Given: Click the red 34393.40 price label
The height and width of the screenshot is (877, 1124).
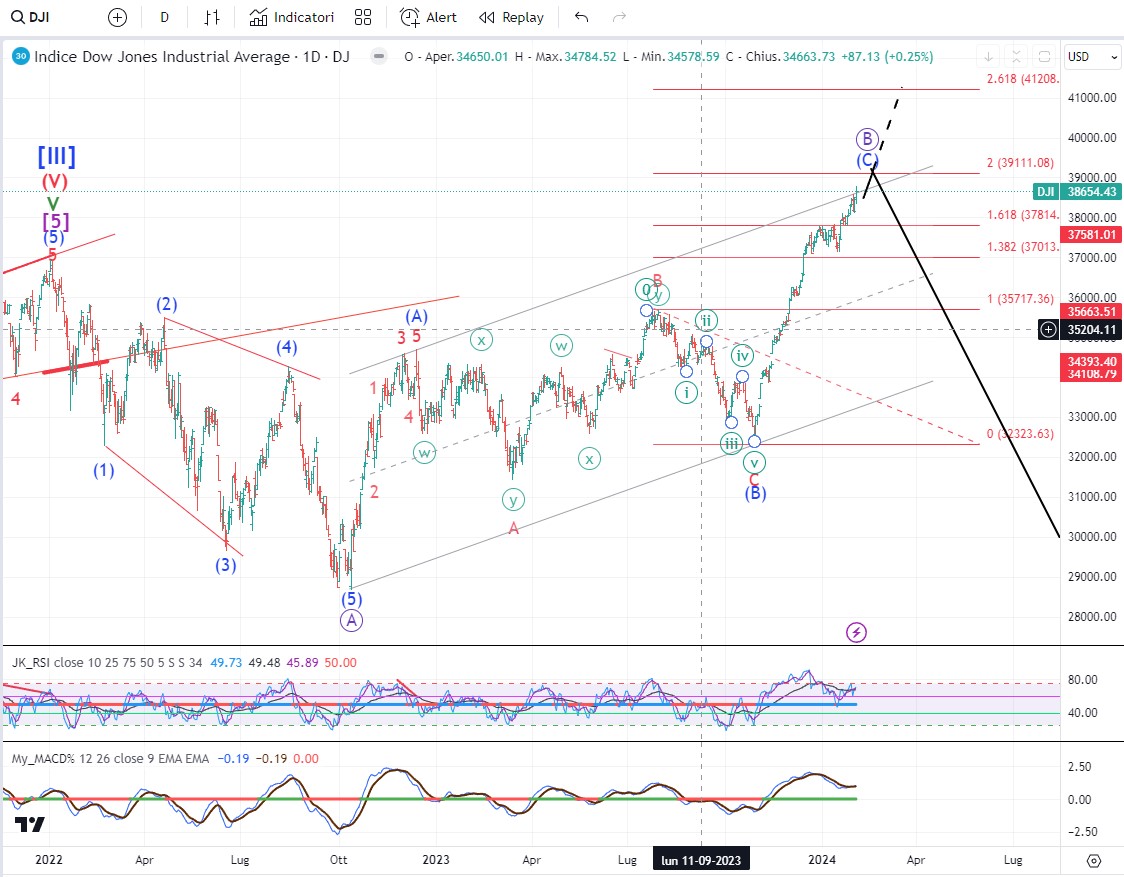Looking at the screenshot, I should pos(1092,362).
